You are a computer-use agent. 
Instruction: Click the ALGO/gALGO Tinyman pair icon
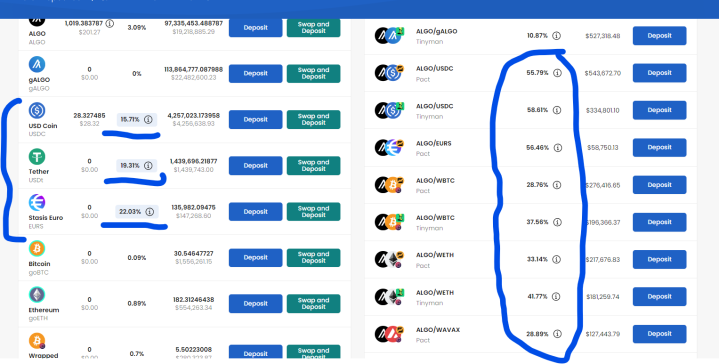(389, 36)
